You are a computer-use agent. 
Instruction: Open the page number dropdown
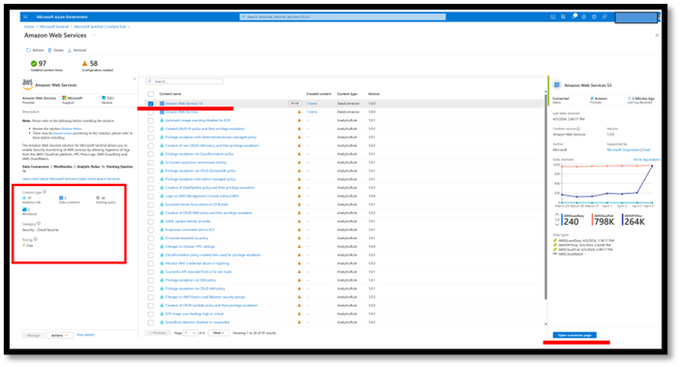coord(190,333)
